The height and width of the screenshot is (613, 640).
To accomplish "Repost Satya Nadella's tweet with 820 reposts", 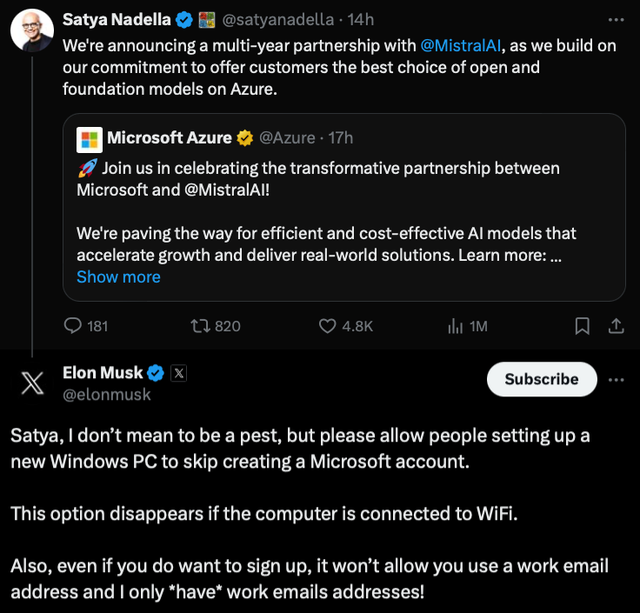I will coord(216,326).
